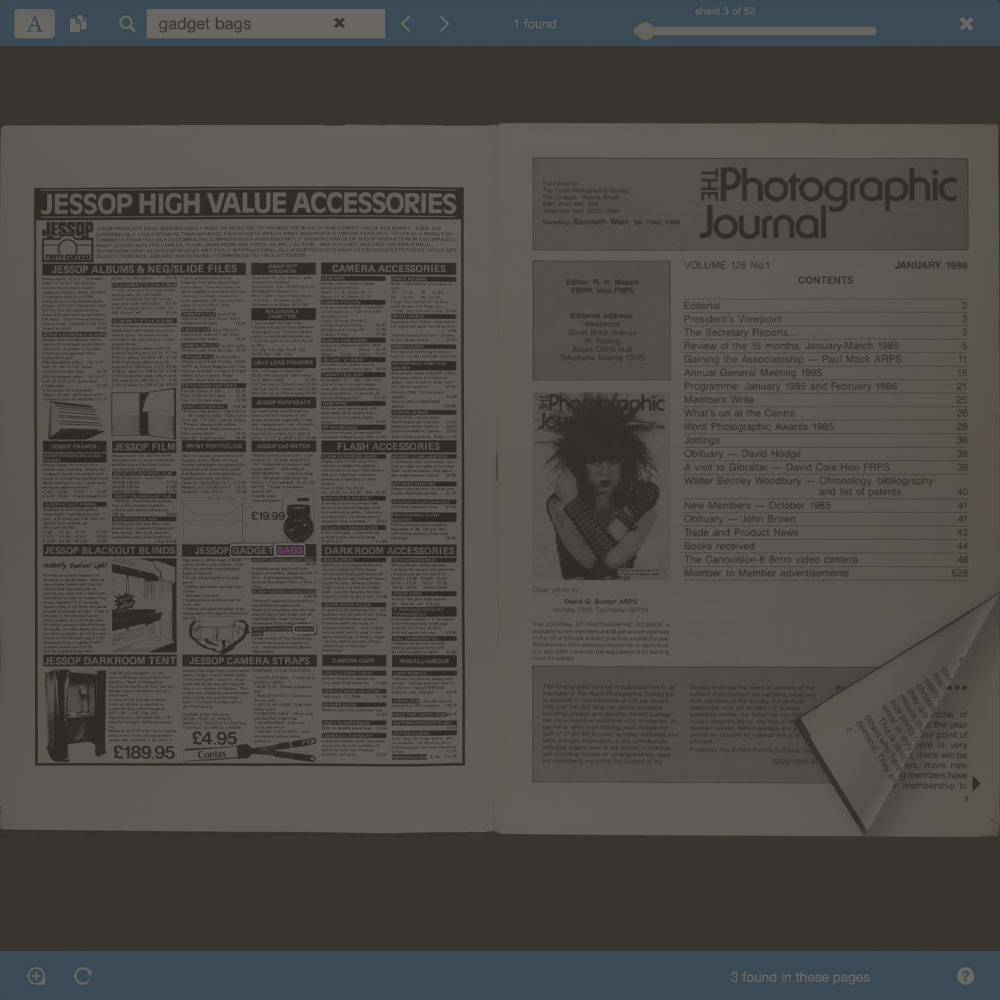
Task: Click the copy pages icon
Action: tap(78, 24)
